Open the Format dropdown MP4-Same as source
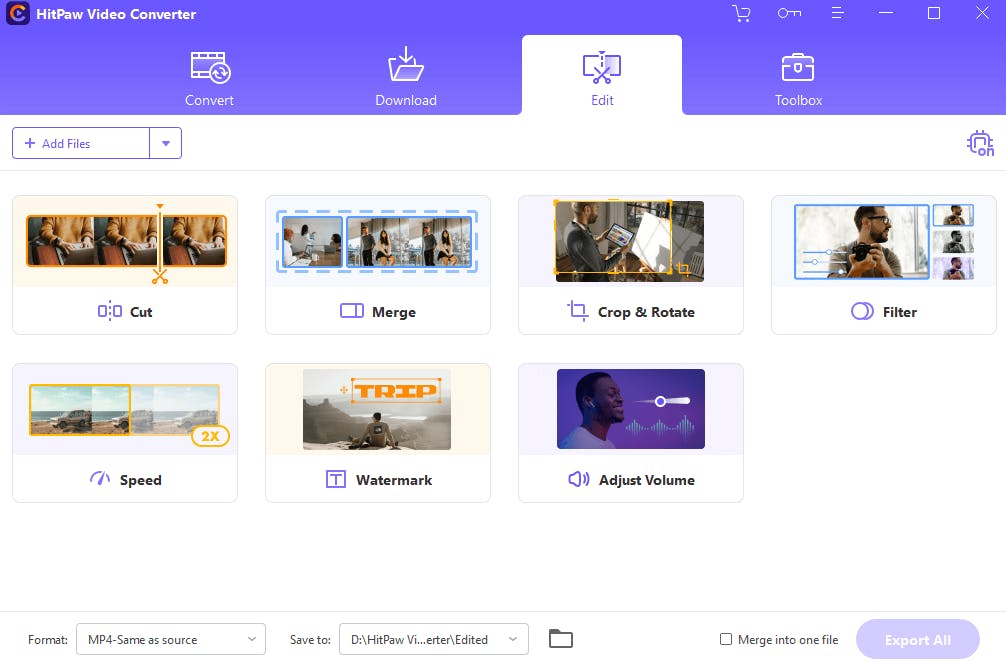Image resolution: width=1006 pixels, height=661 pixels. pyautogui.click(x=171, y=639)
